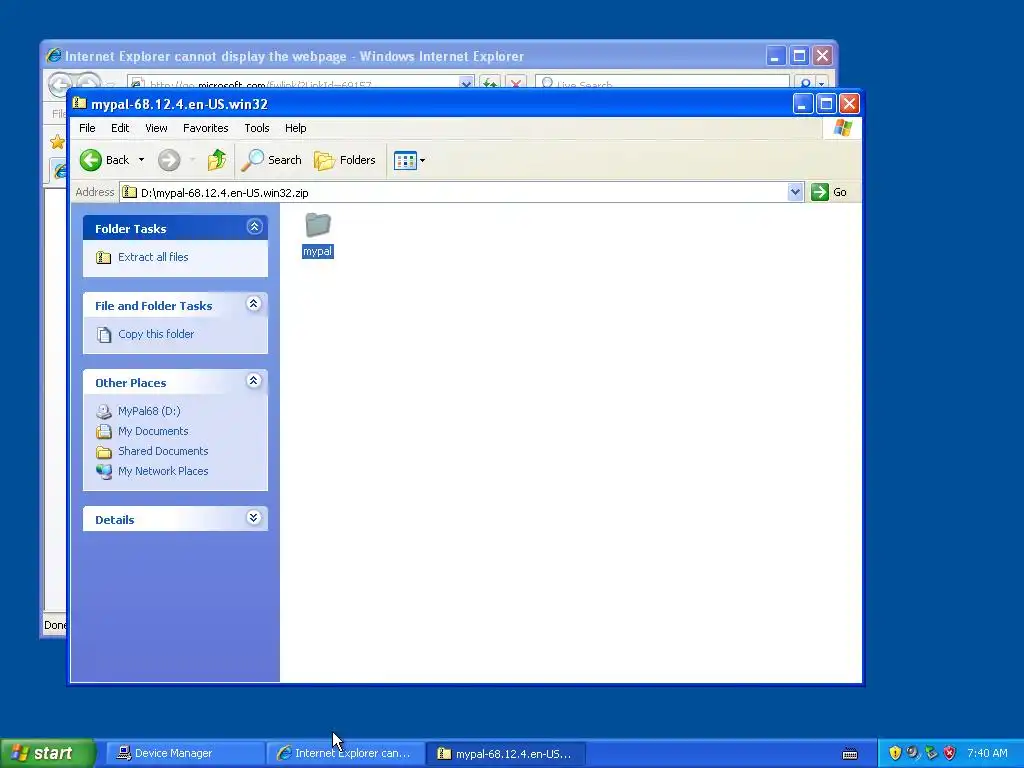Switch to Internet Explorer taskbar button
Image resolution: width=1024 pixels, height=768 pixels.
pyautogui.click(x=345, y=754)
